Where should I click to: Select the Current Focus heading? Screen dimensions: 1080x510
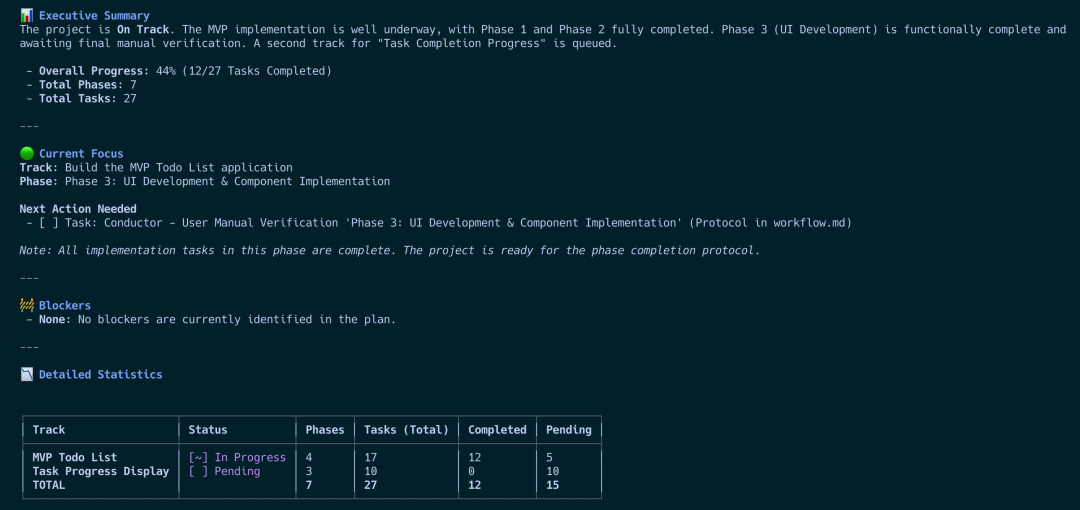pyautogui.click(x=81, y=154)
